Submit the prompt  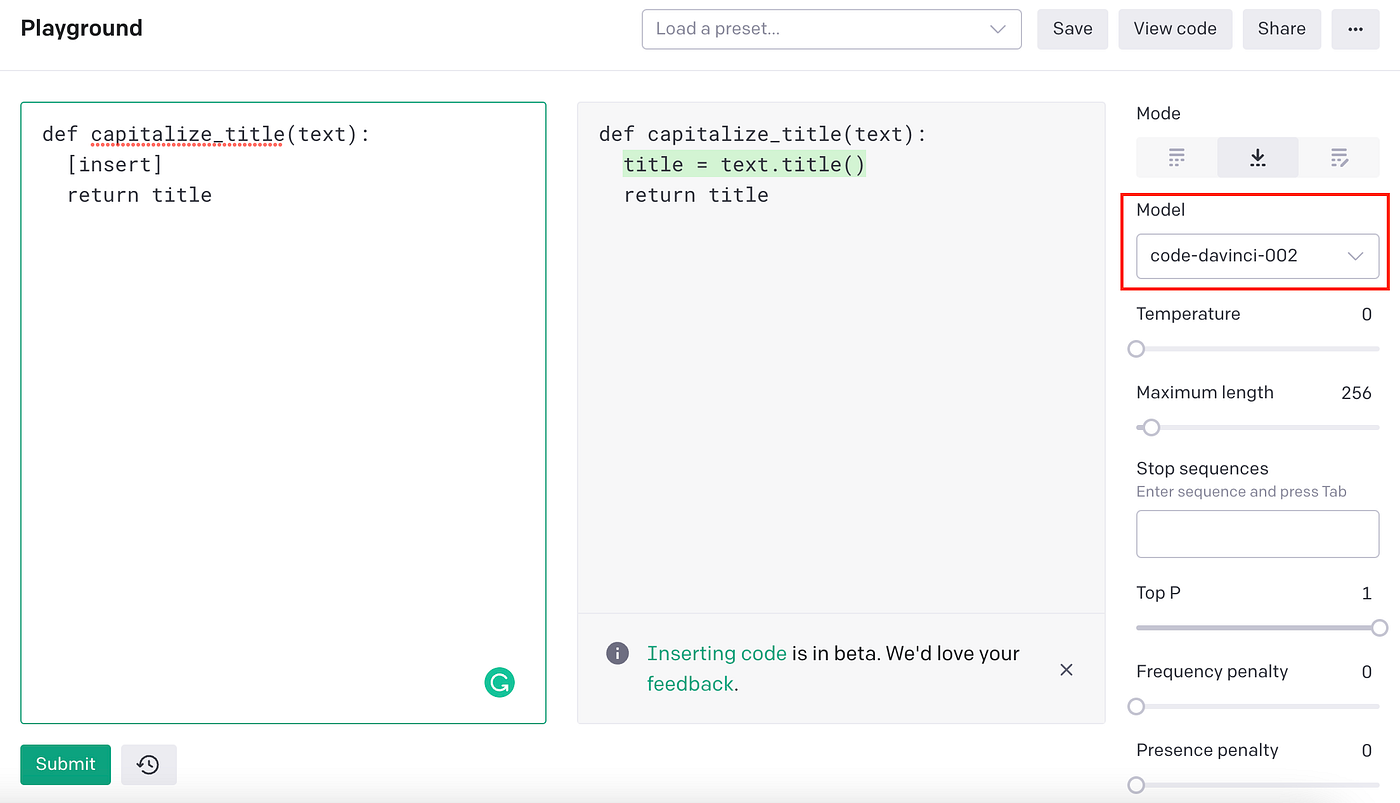[x=65, y=765]
